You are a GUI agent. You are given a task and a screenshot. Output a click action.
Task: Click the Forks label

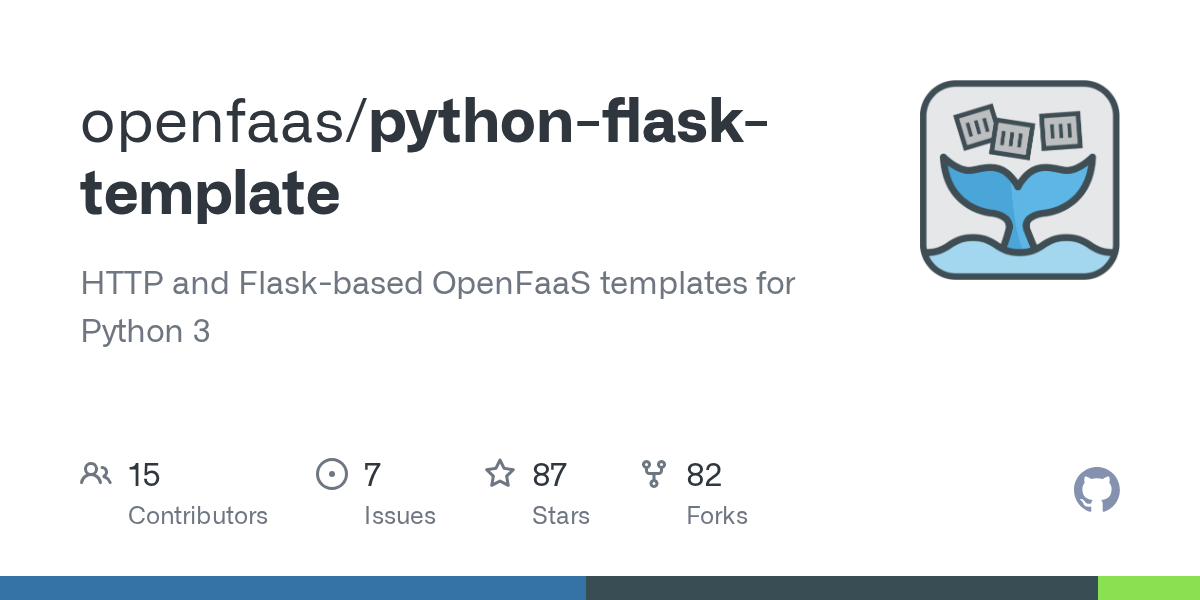coord(717,516)
